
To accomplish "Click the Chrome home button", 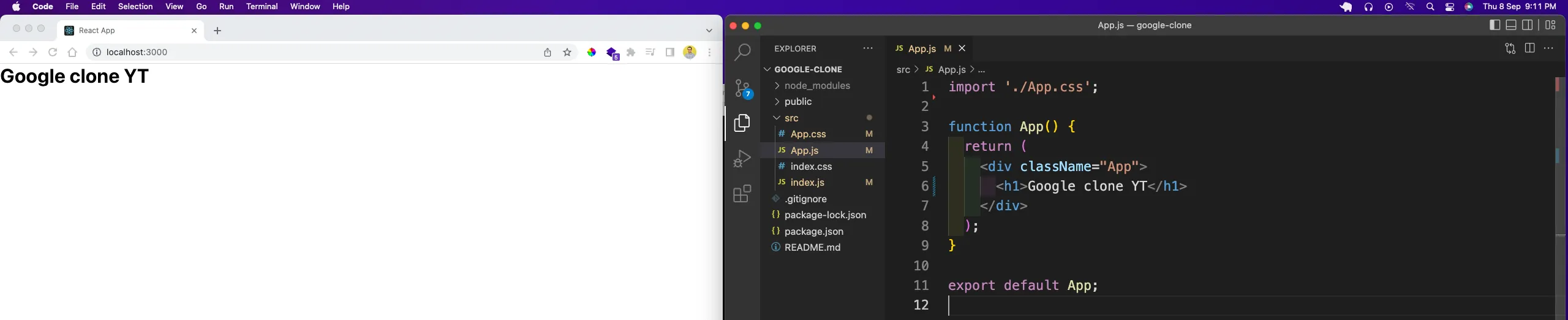I will coord(72,53).
